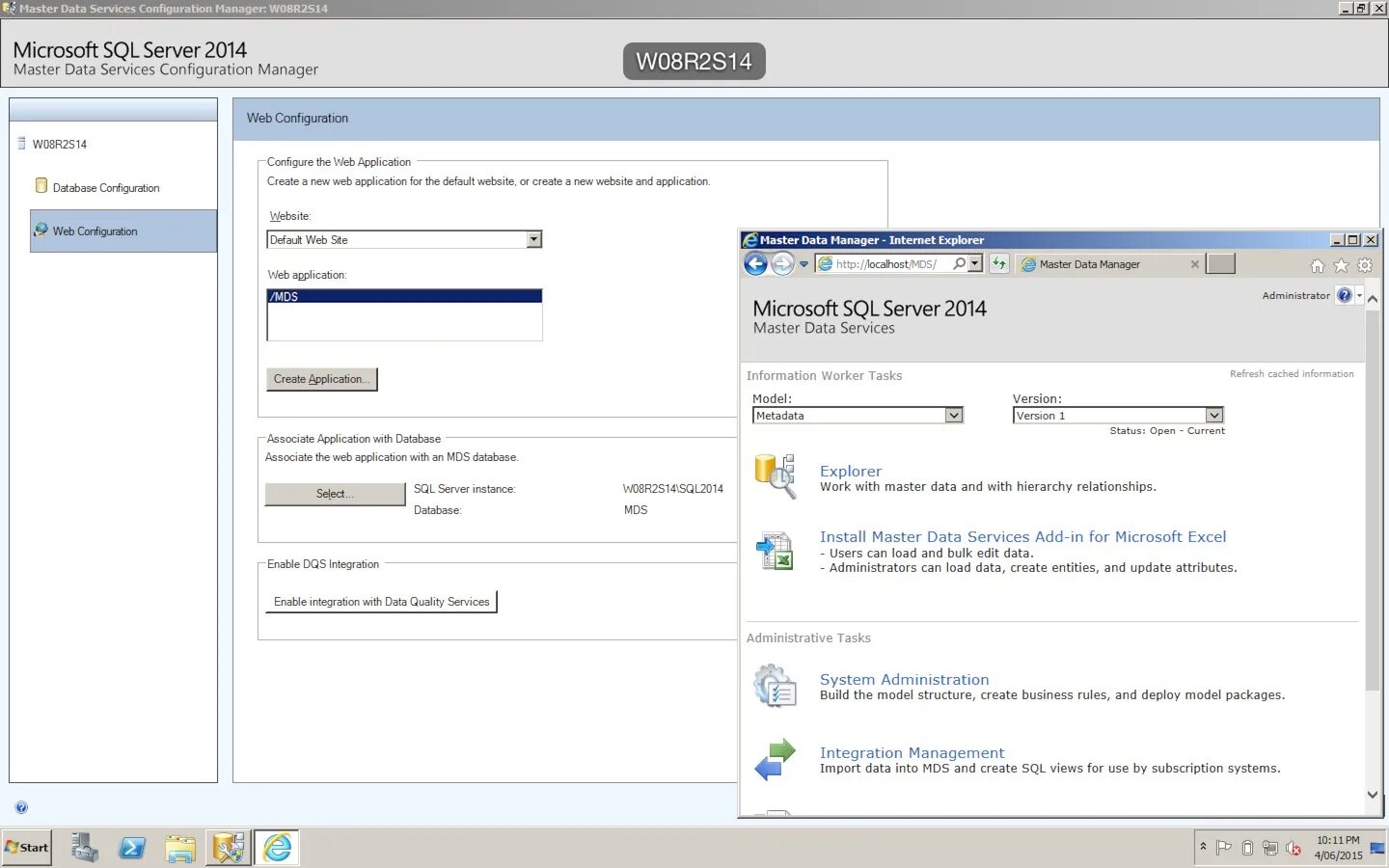Image resolution: width=1389 pixels, height=868 pixels.
Task: Launch PowerShell from the taskbar
Action: (132, 848)
